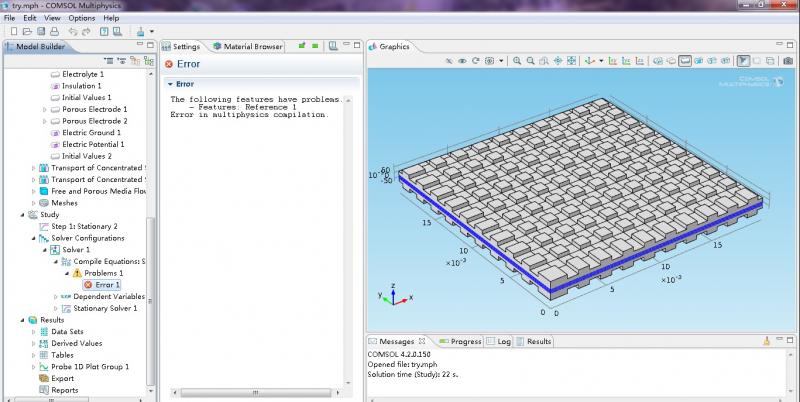Switch to the Progress tab
The image size is (800, 402).
(460, 341)
